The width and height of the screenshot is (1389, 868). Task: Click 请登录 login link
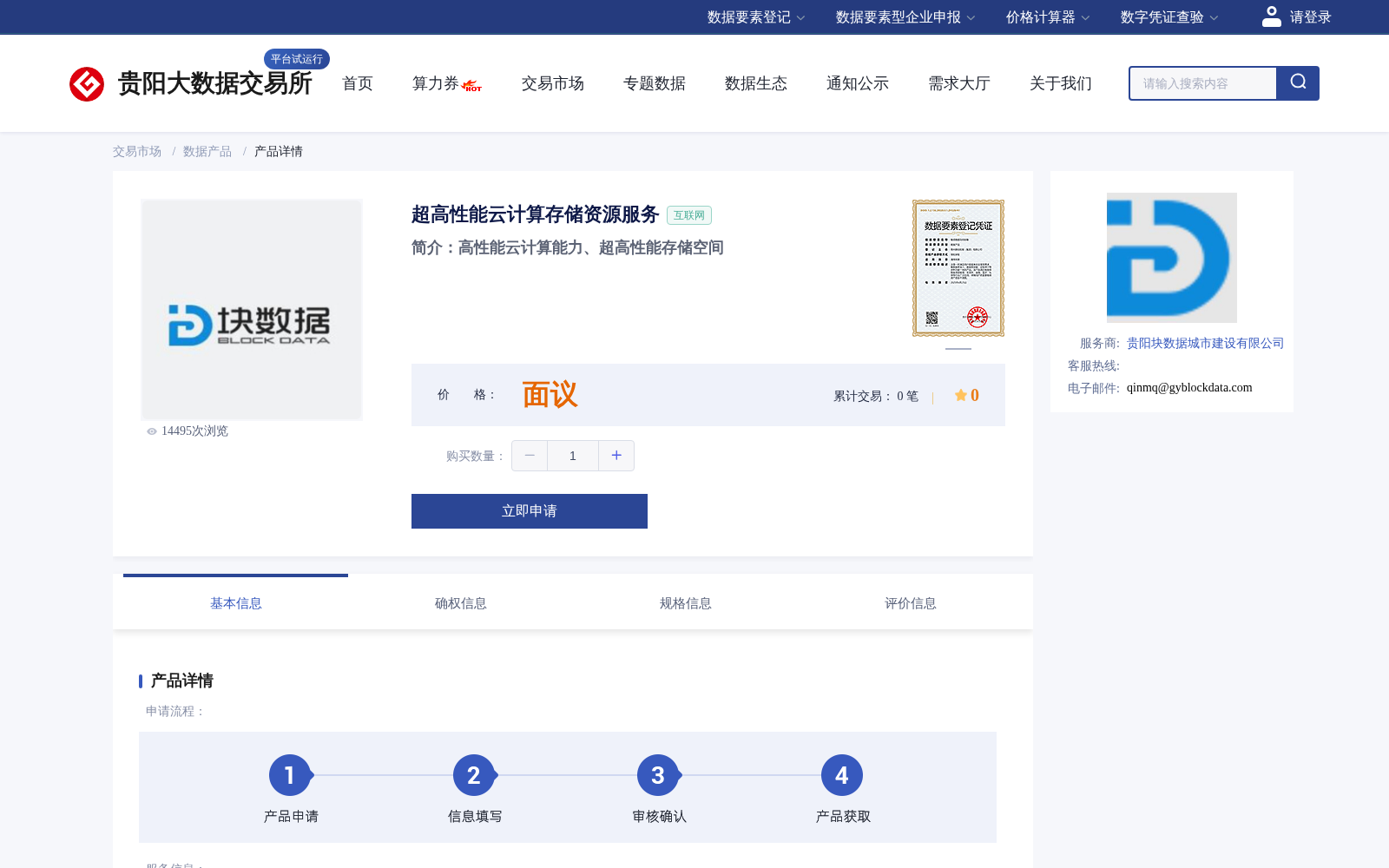(1310, 17)
